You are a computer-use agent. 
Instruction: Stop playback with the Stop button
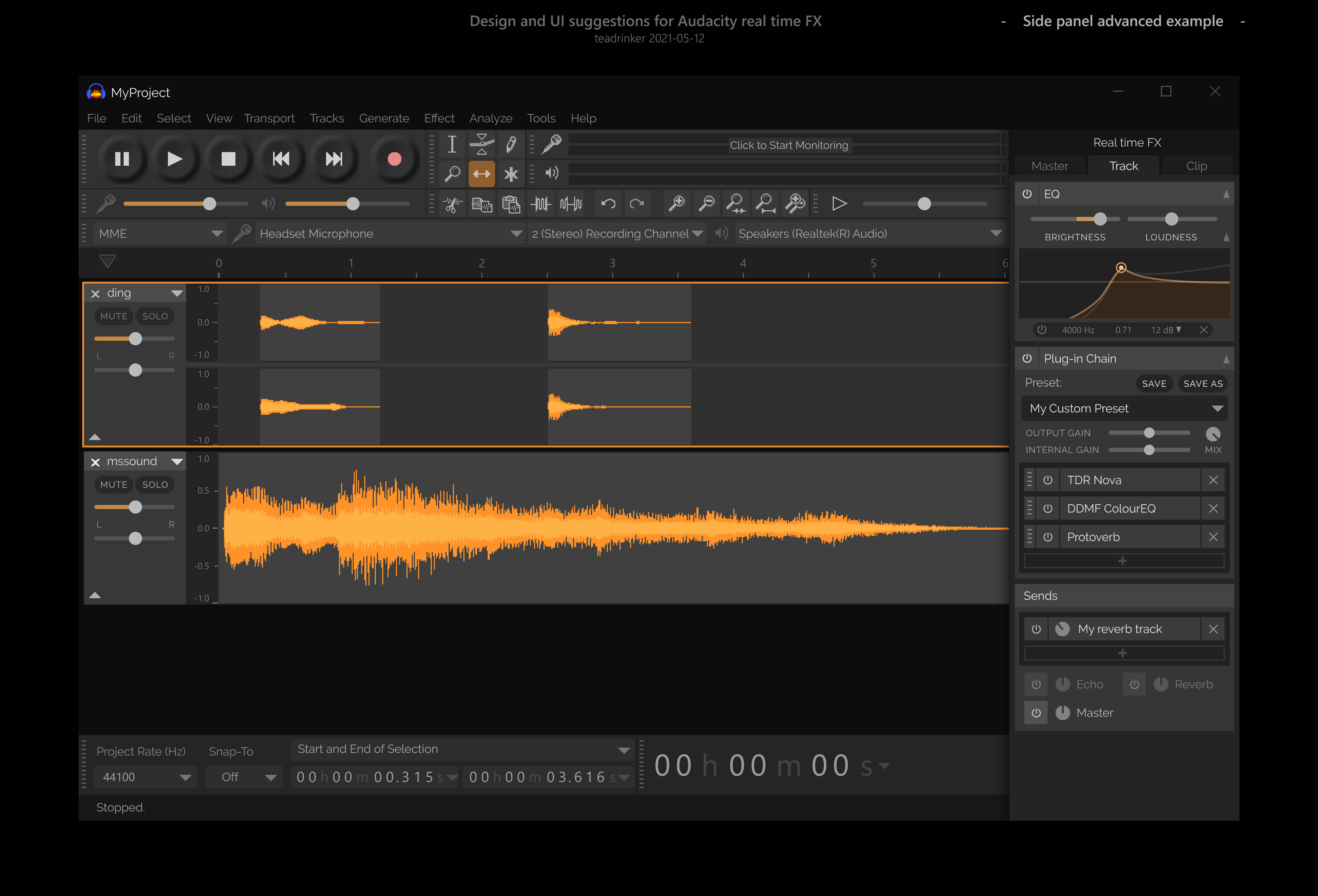coord(228,159)
